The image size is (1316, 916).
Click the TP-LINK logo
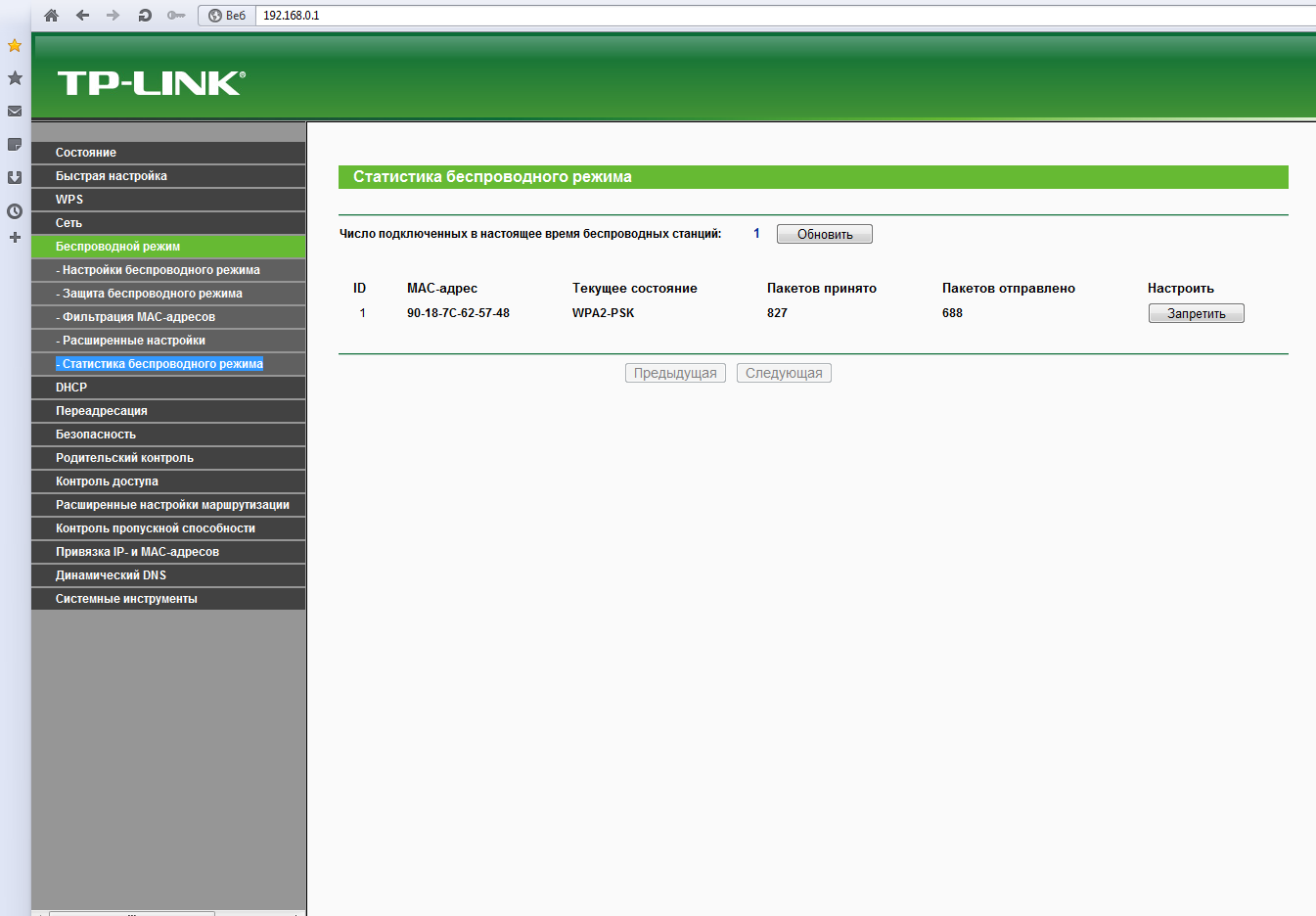(x=151, y=83)
